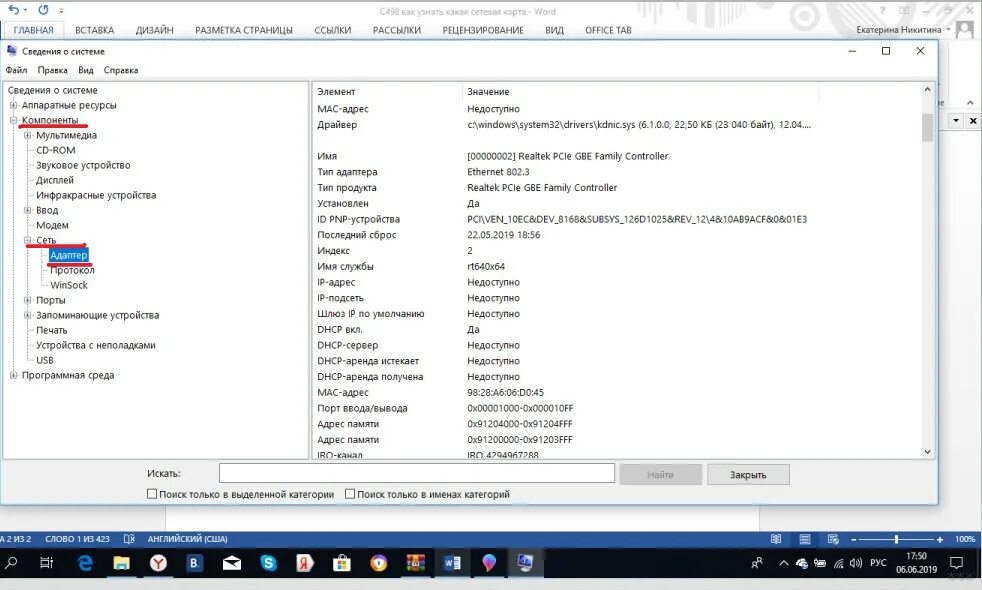Screen dimensions: 982x590
Task: Switch to Word via its taskbar icon
Action: (452, 563)
